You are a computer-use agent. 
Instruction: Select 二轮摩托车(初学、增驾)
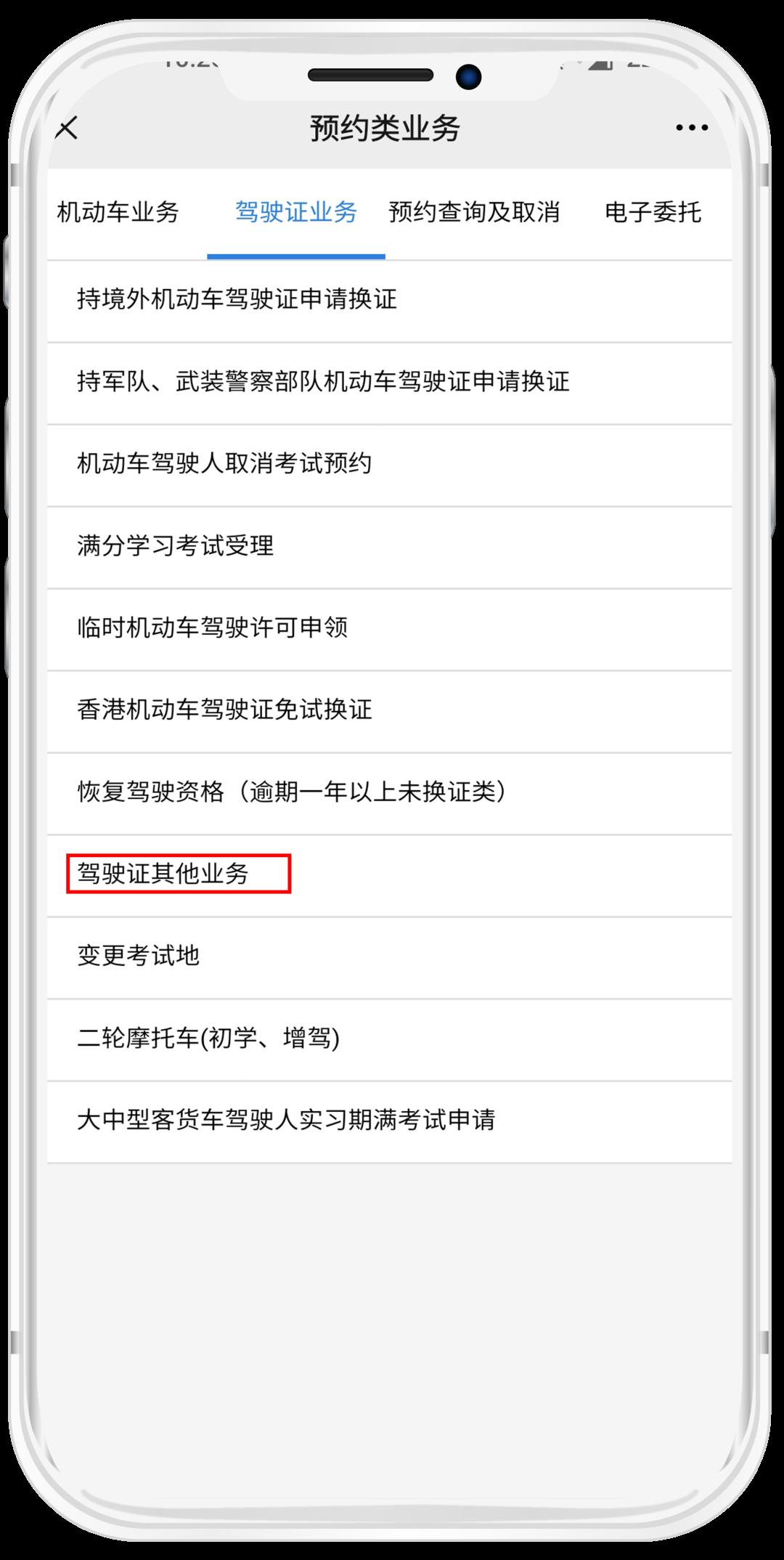(x=389, y=1039)
